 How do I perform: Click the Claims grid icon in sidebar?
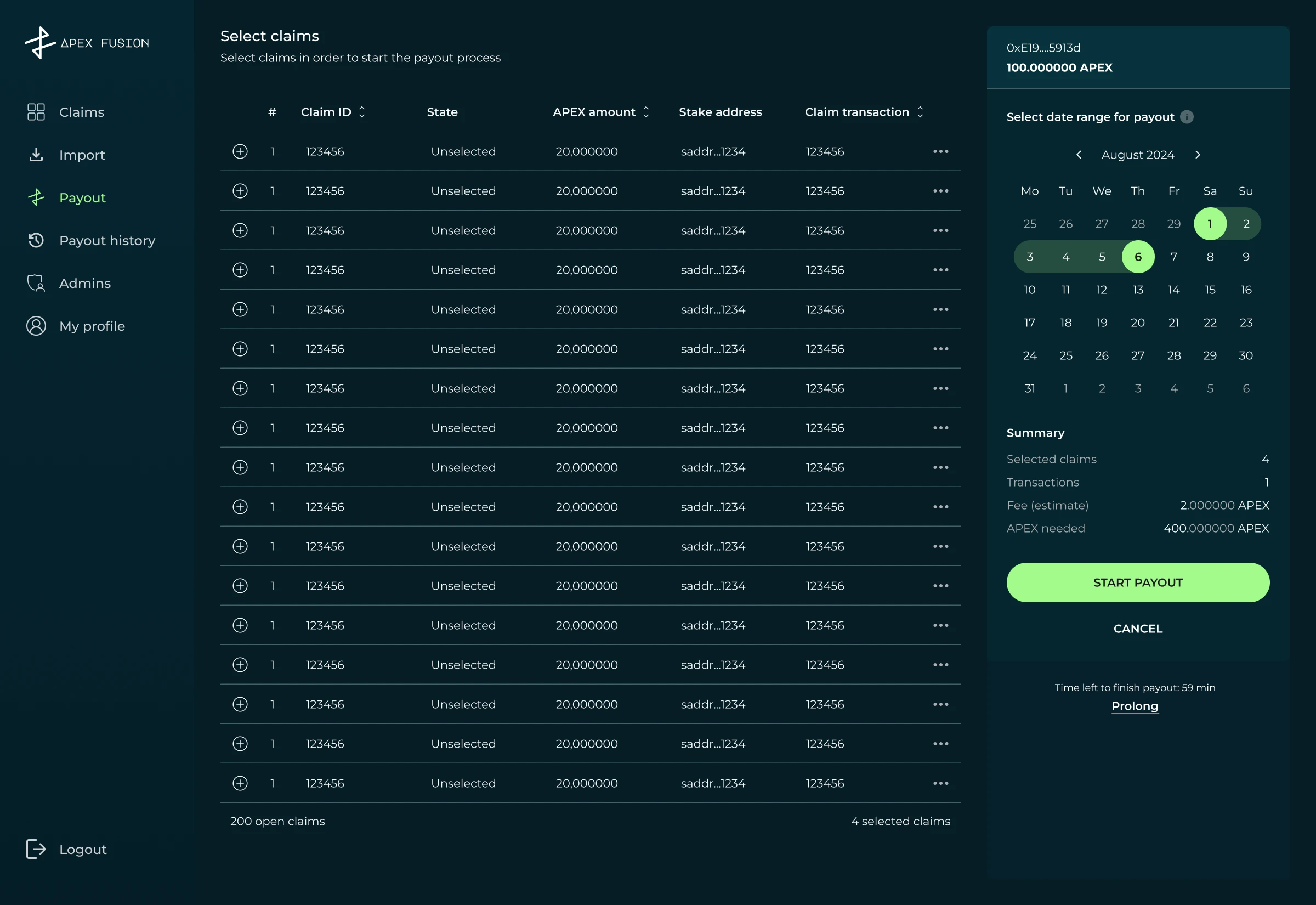pos(36,112)
